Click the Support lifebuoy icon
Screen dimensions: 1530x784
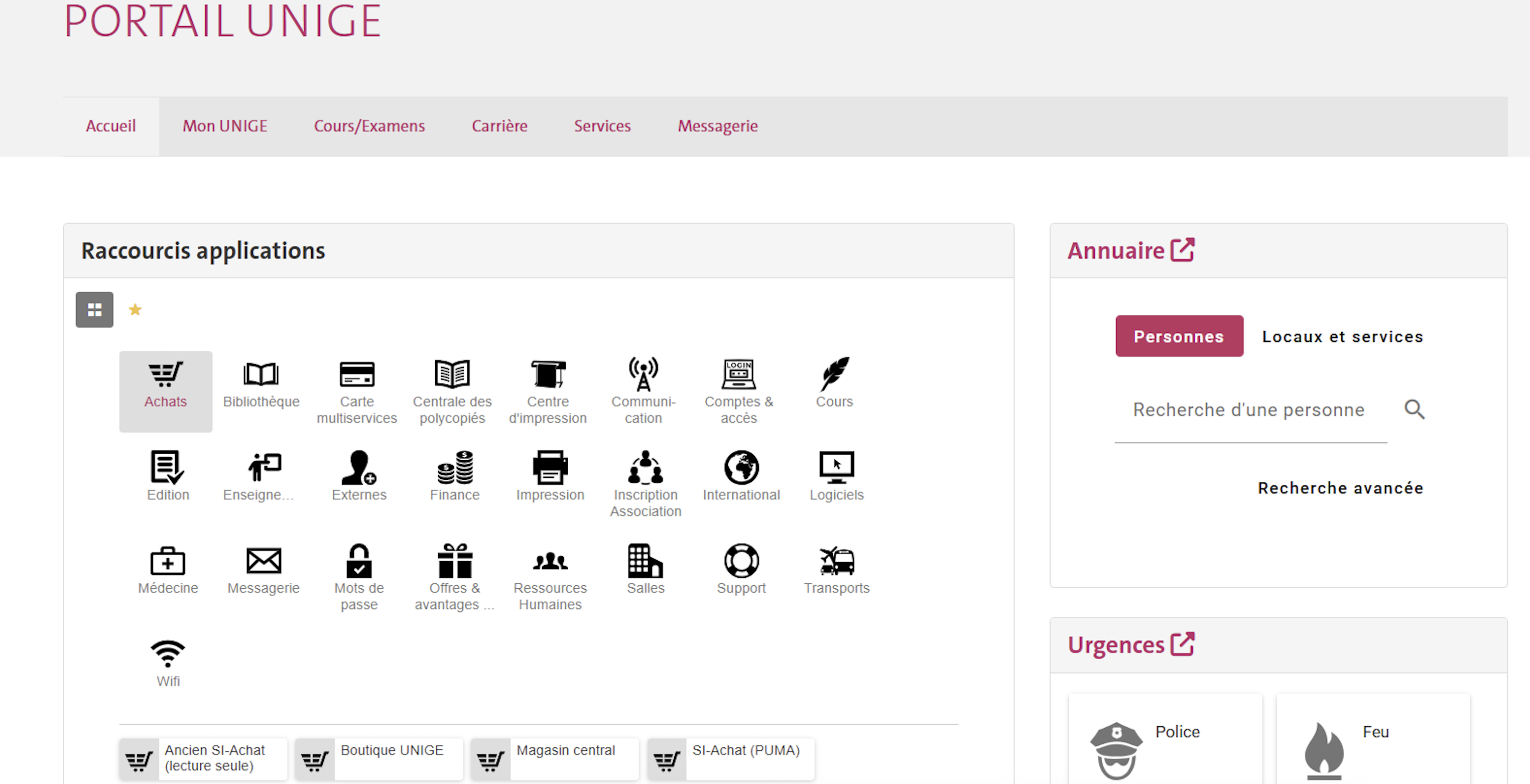click(741, 561)
